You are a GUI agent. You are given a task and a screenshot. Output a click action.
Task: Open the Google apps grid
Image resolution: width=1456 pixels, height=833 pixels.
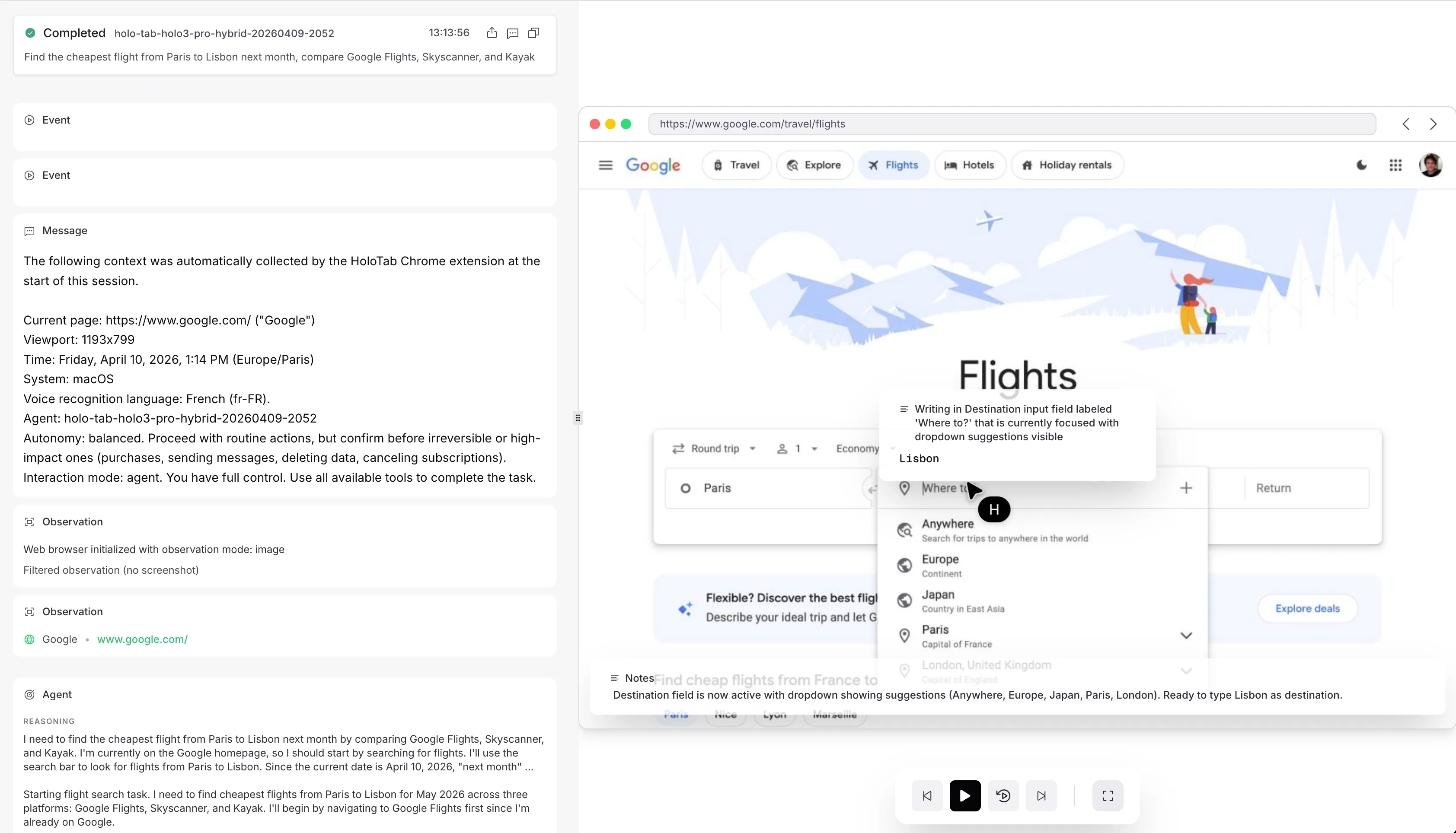click(1396, 165)
